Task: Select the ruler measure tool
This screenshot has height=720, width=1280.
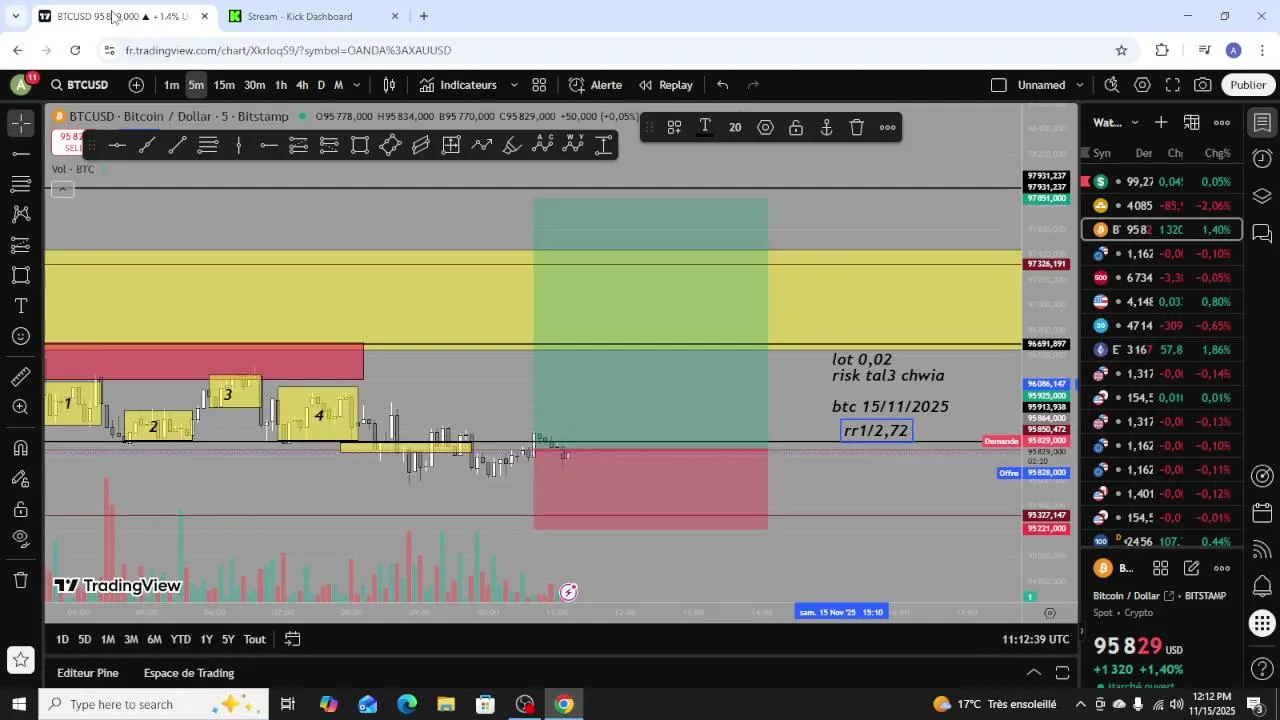Action: click(21, 377)
